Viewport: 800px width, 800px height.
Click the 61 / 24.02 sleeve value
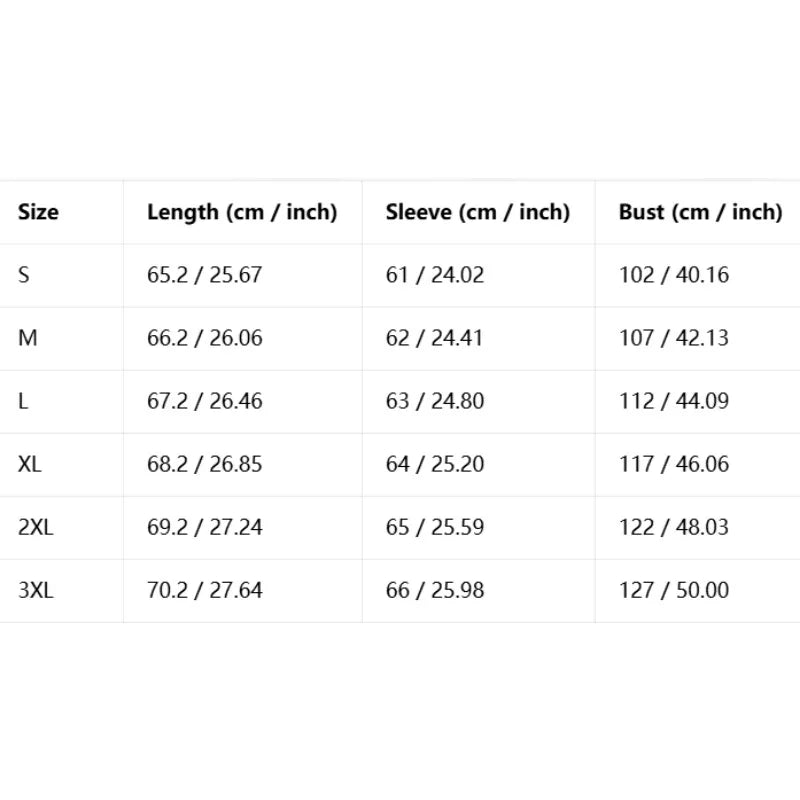coord(435,275)
